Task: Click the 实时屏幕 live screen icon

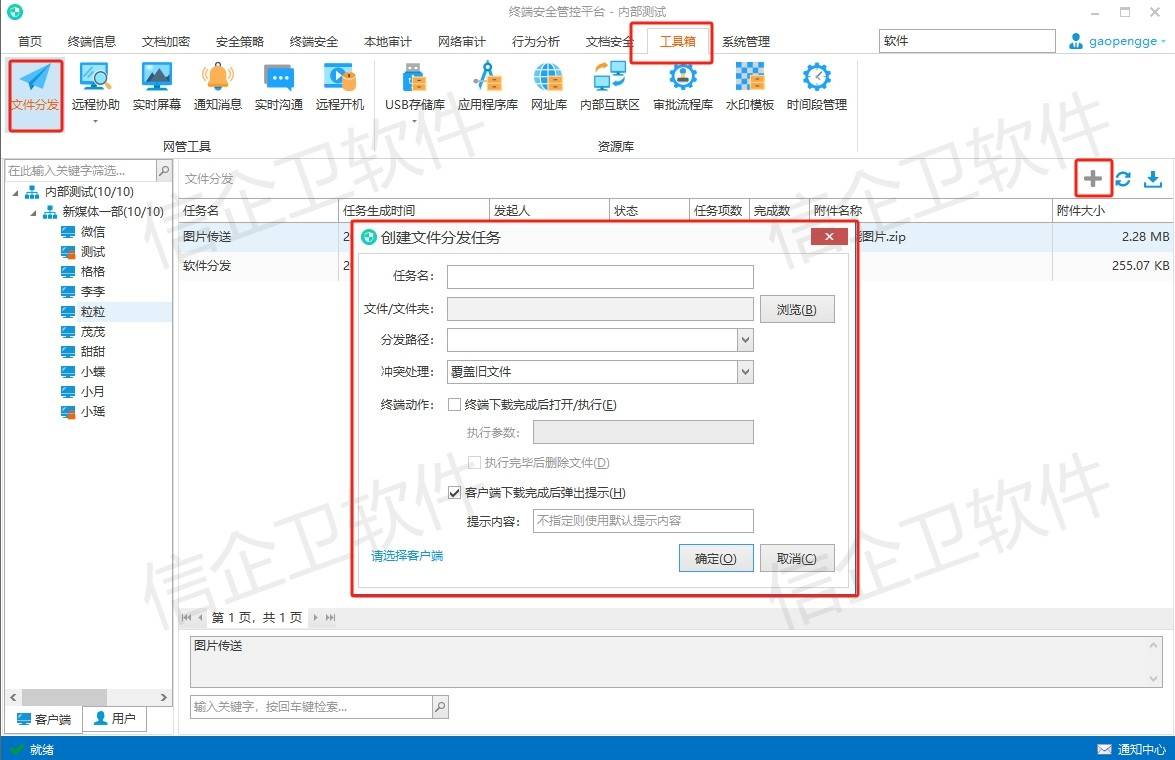Action: click(157, 86)
